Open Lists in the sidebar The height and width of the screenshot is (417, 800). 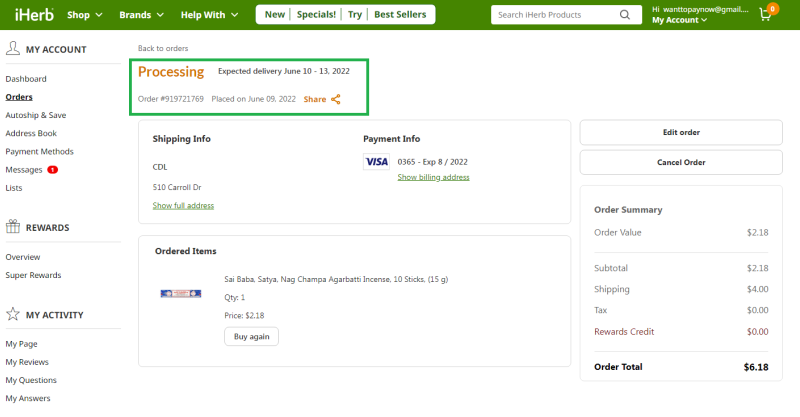tap(14, 188)
